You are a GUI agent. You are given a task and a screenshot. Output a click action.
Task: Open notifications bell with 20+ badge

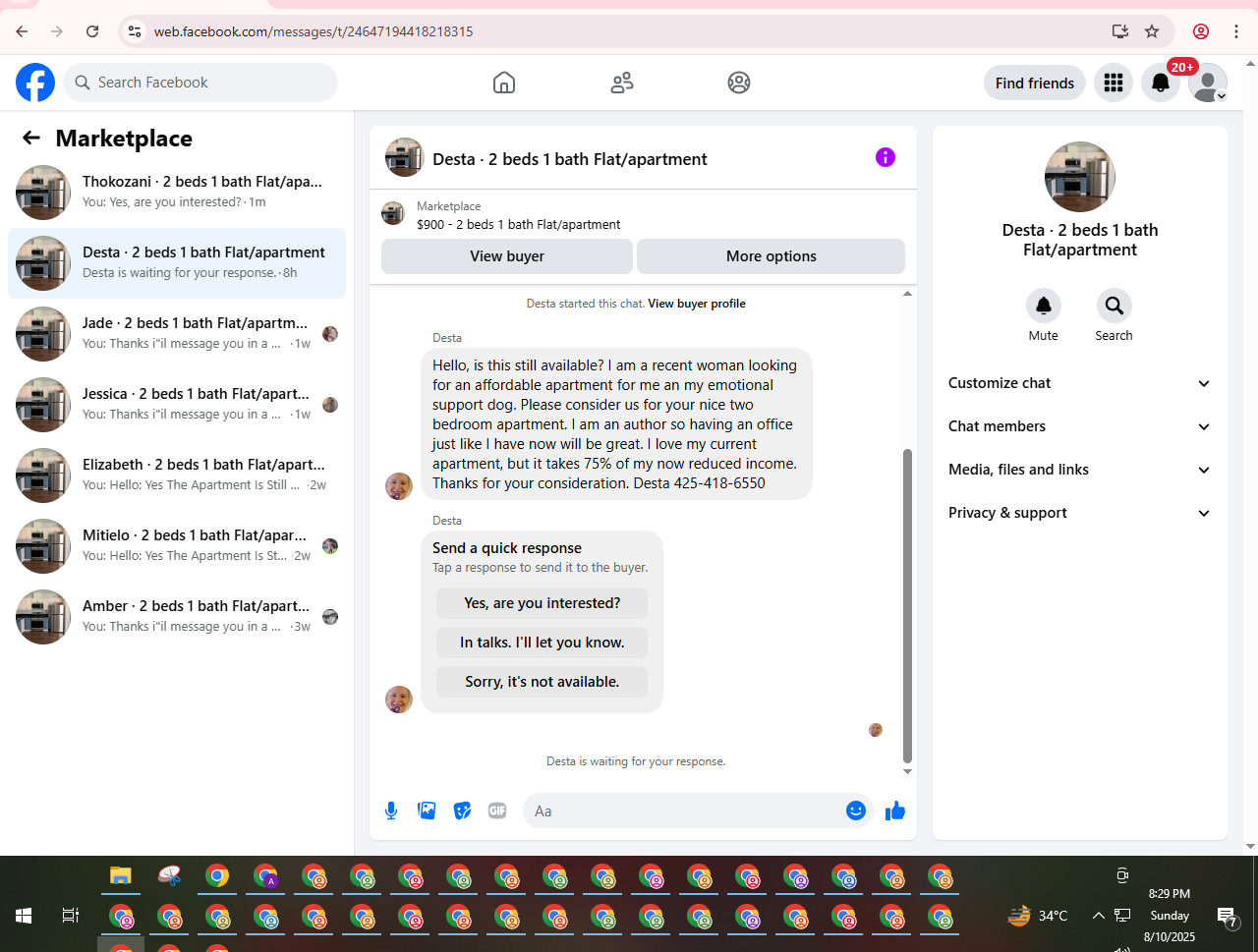pos(1161,83)
